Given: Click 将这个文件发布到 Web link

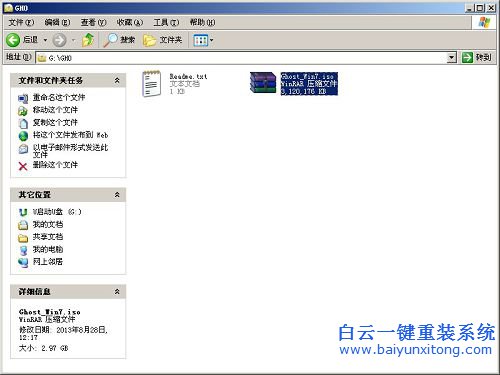Looking at the screenshot, I should (x=70, y=135).
